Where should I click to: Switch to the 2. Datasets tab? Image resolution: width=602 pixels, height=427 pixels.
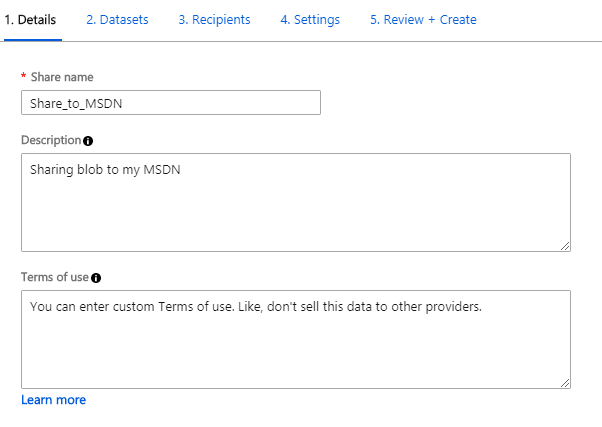[x=117, y=20]
